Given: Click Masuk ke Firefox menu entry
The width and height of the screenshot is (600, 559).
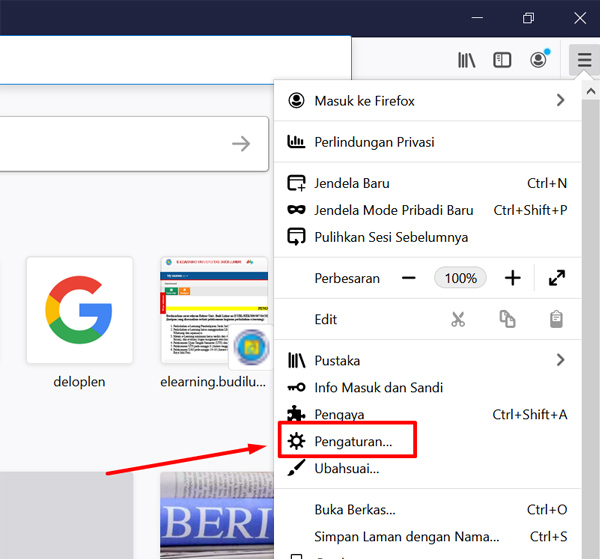Looking at the screenshot, I should (427, 101).
